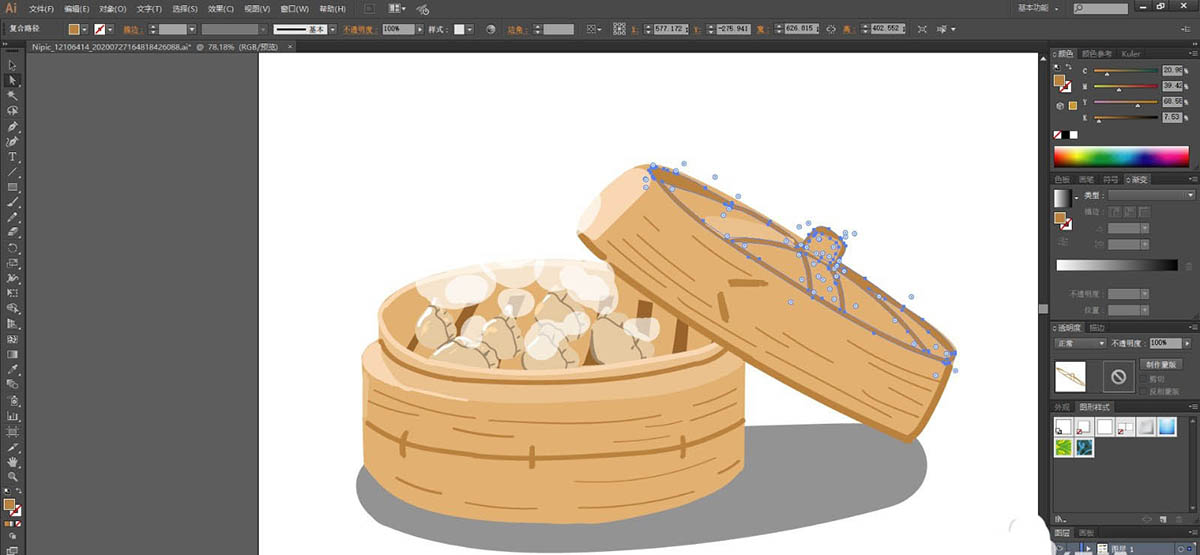Image resolution: width=1200 pixels, height=555 pixels.
Task: Click the Recolor Artwork icon in control bar
Action: click(491, 30)
